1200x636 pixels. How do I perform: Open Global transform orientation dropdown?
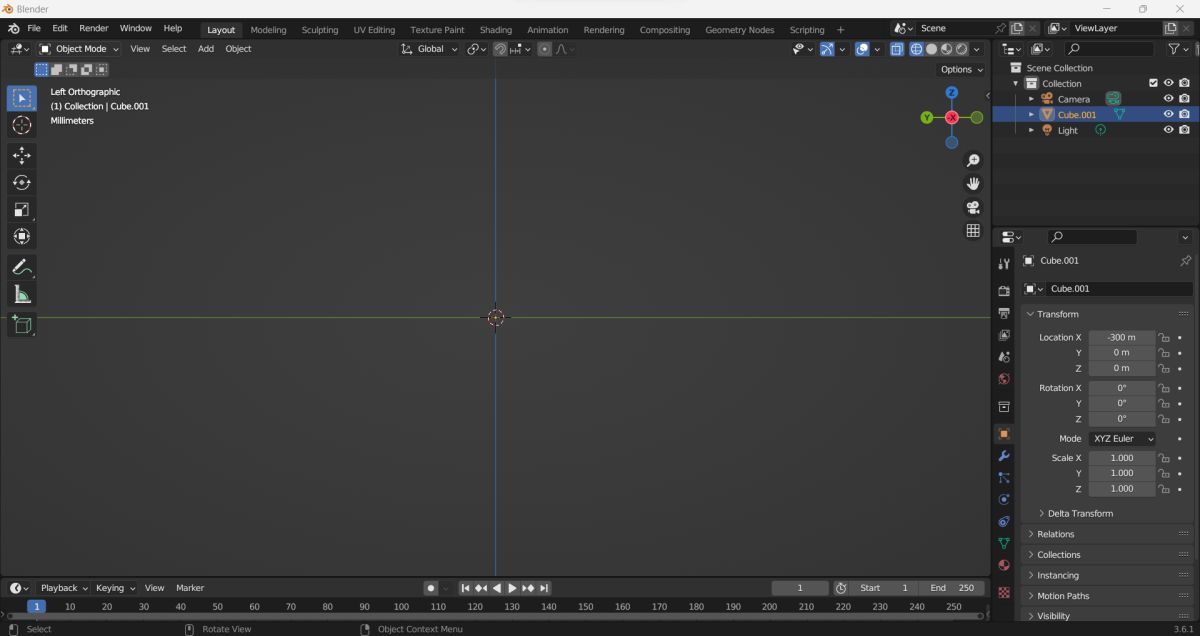pos(430,49)
